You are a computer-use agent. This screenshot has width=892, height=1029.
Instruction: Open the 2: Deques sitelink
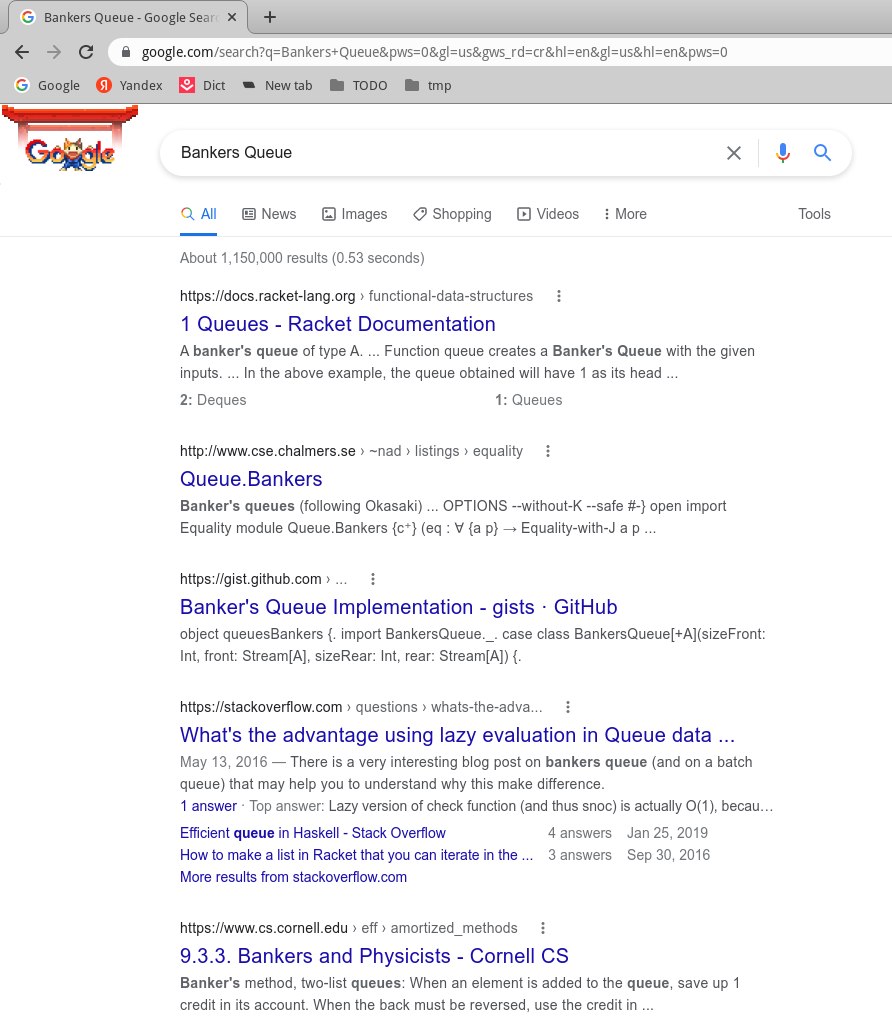pos(213,400)
